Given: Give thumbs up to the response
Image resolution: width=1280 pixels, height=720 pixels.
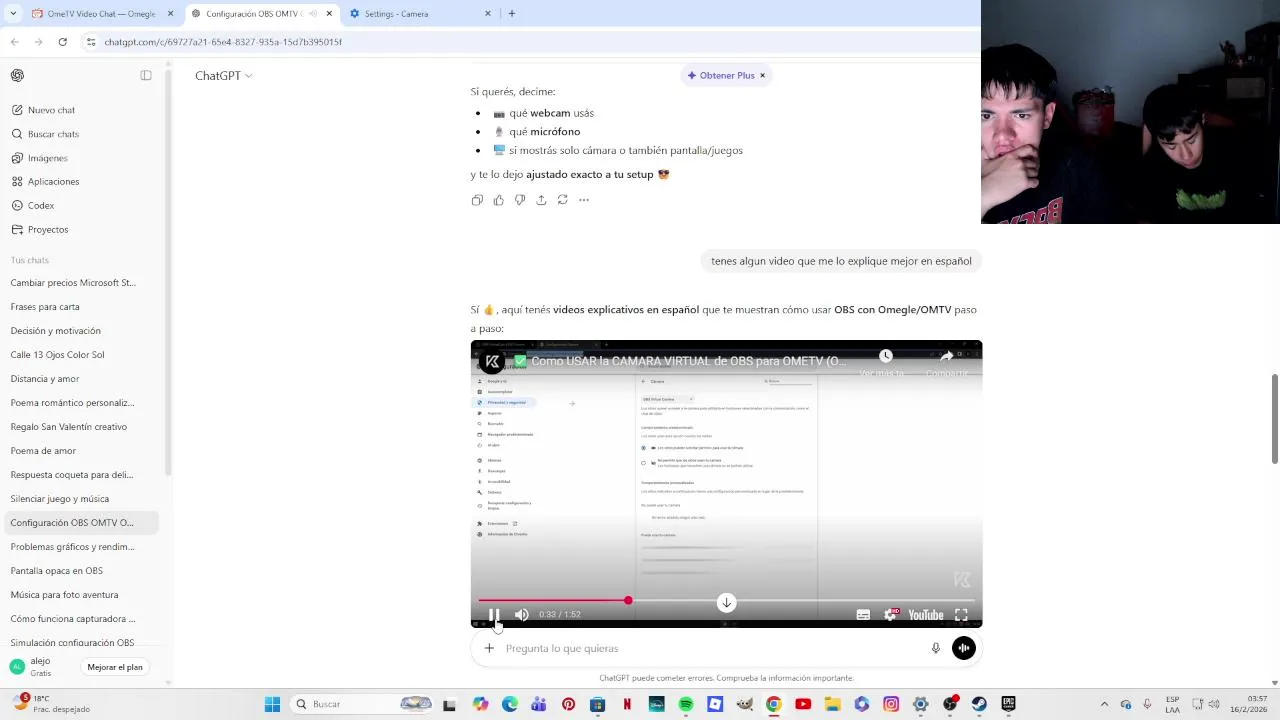Looking at the screenshot, I should click(498, 200).
